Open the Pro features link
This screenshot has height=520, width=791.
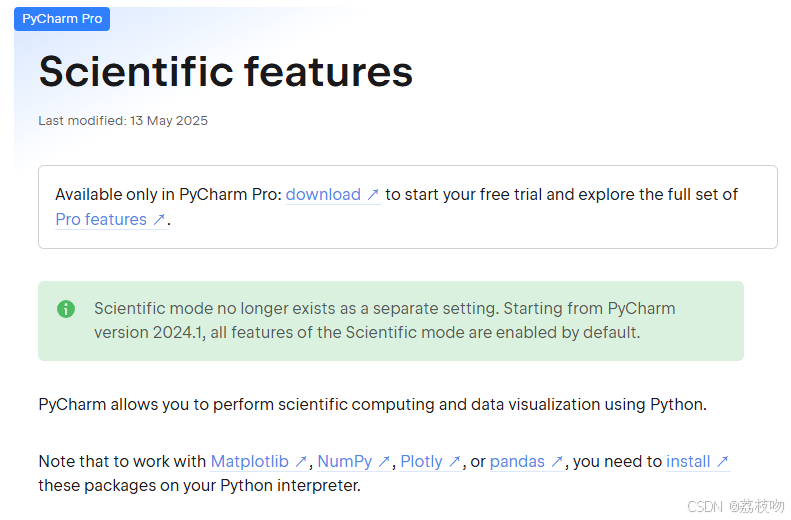tap(101, 219)
